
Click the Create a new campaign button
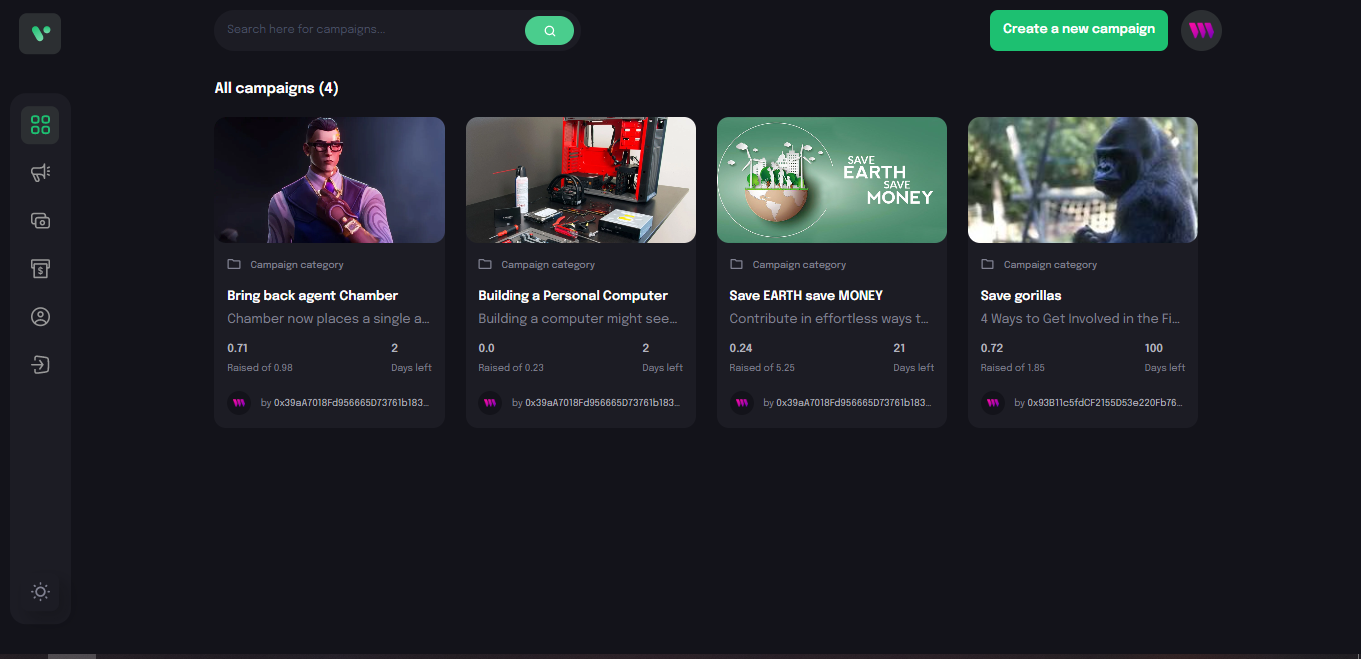[x=1078, y=30]
